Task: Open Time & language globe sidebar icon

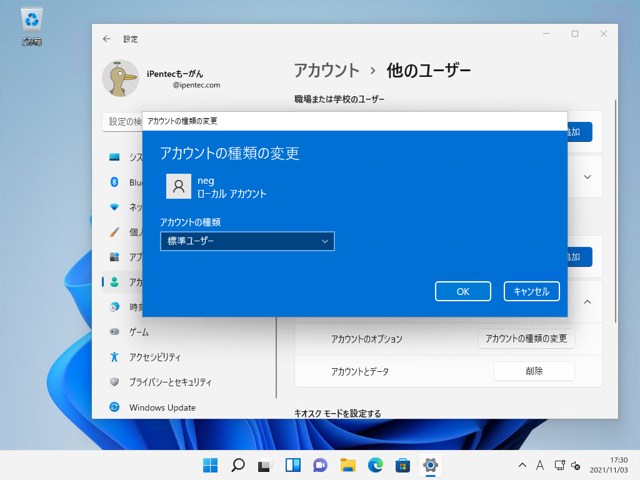Action: tap(114, 307)
